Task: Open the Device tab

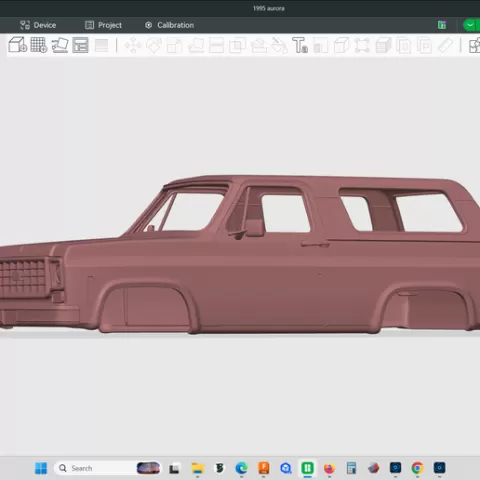Action: [38, 25]
